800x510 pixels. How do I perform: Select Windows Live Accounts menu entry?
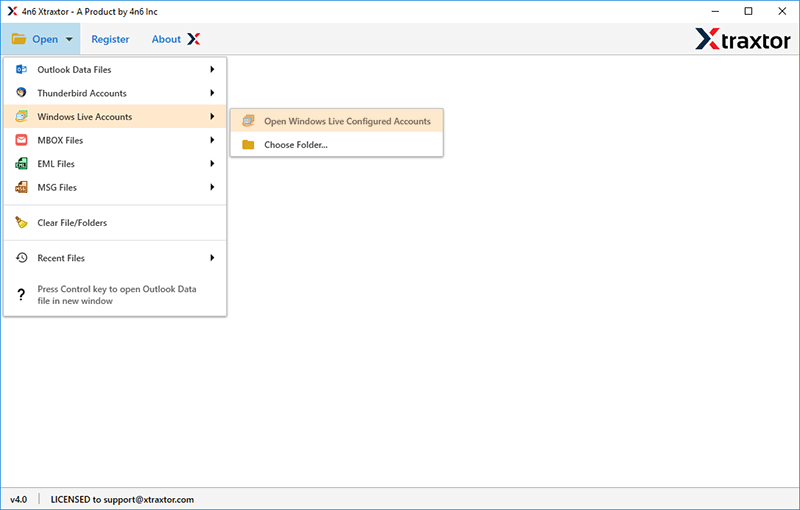pos(115,116)
